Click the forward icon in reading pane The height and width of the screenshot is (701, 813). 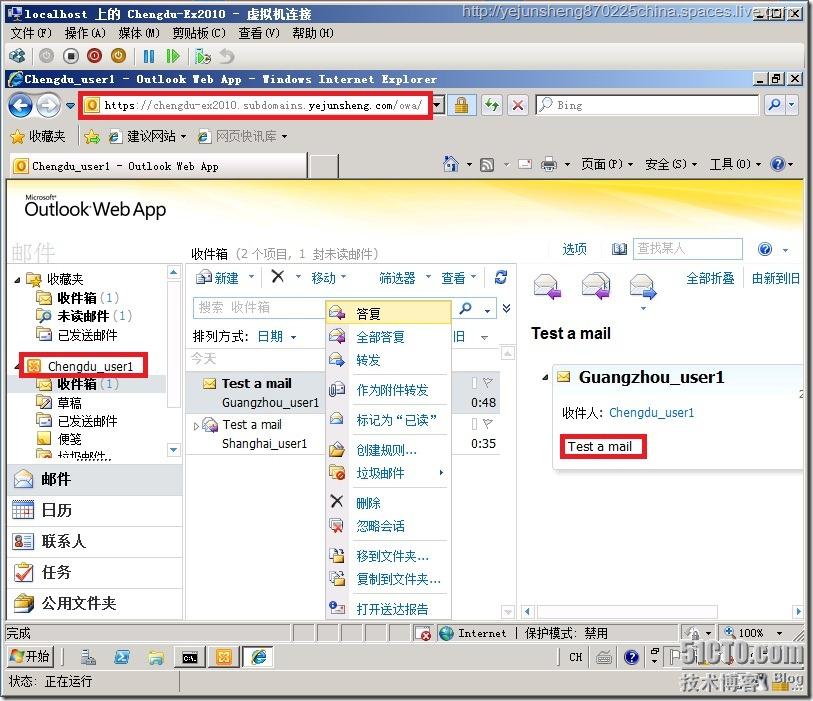[643, 287]
